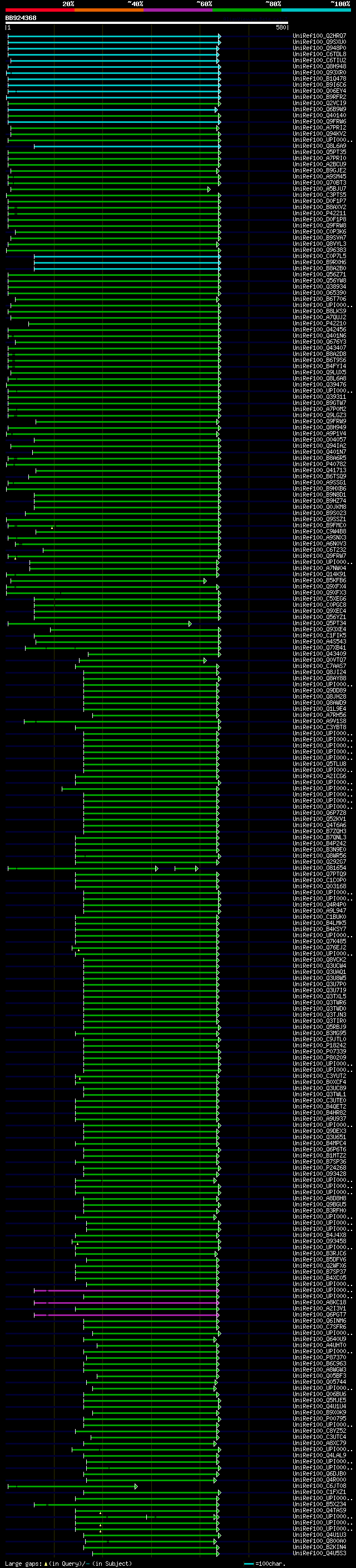Click the UniRef100_B1Q478 entry
This screenshot has width=356, height=1568.
pos(319,78)
